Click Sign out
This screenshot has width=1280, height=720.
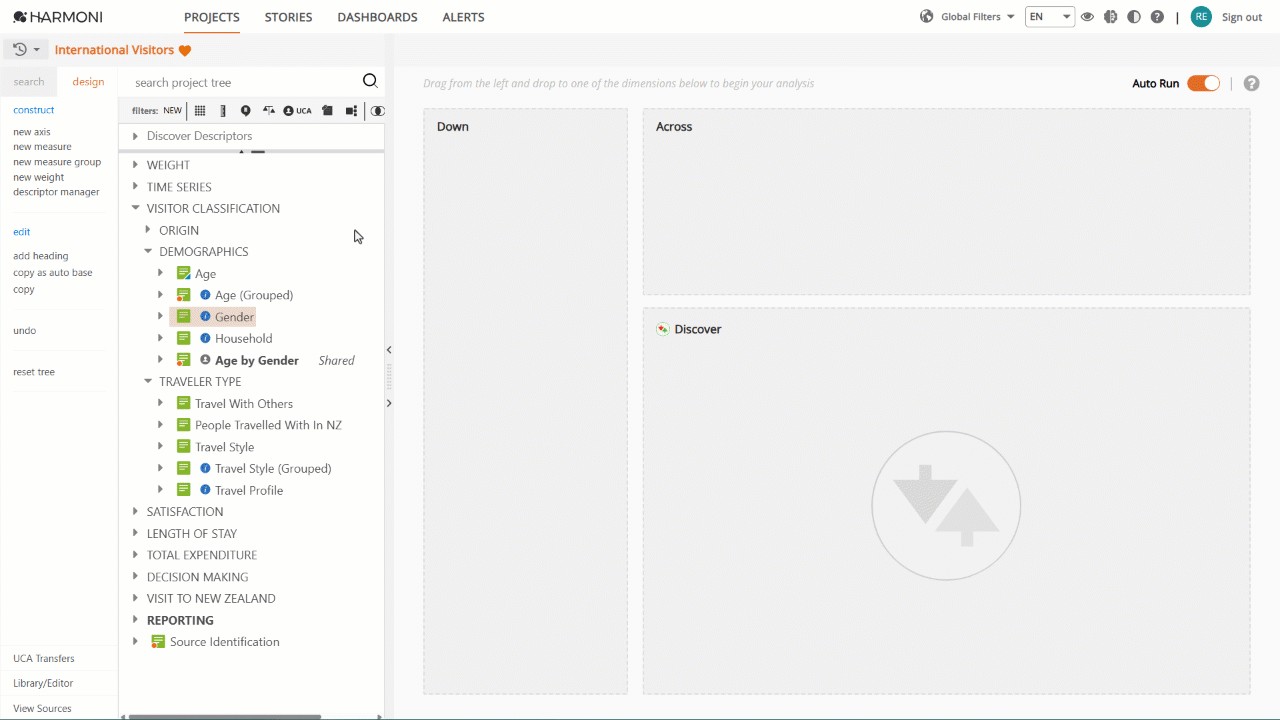click(1242, 17)
